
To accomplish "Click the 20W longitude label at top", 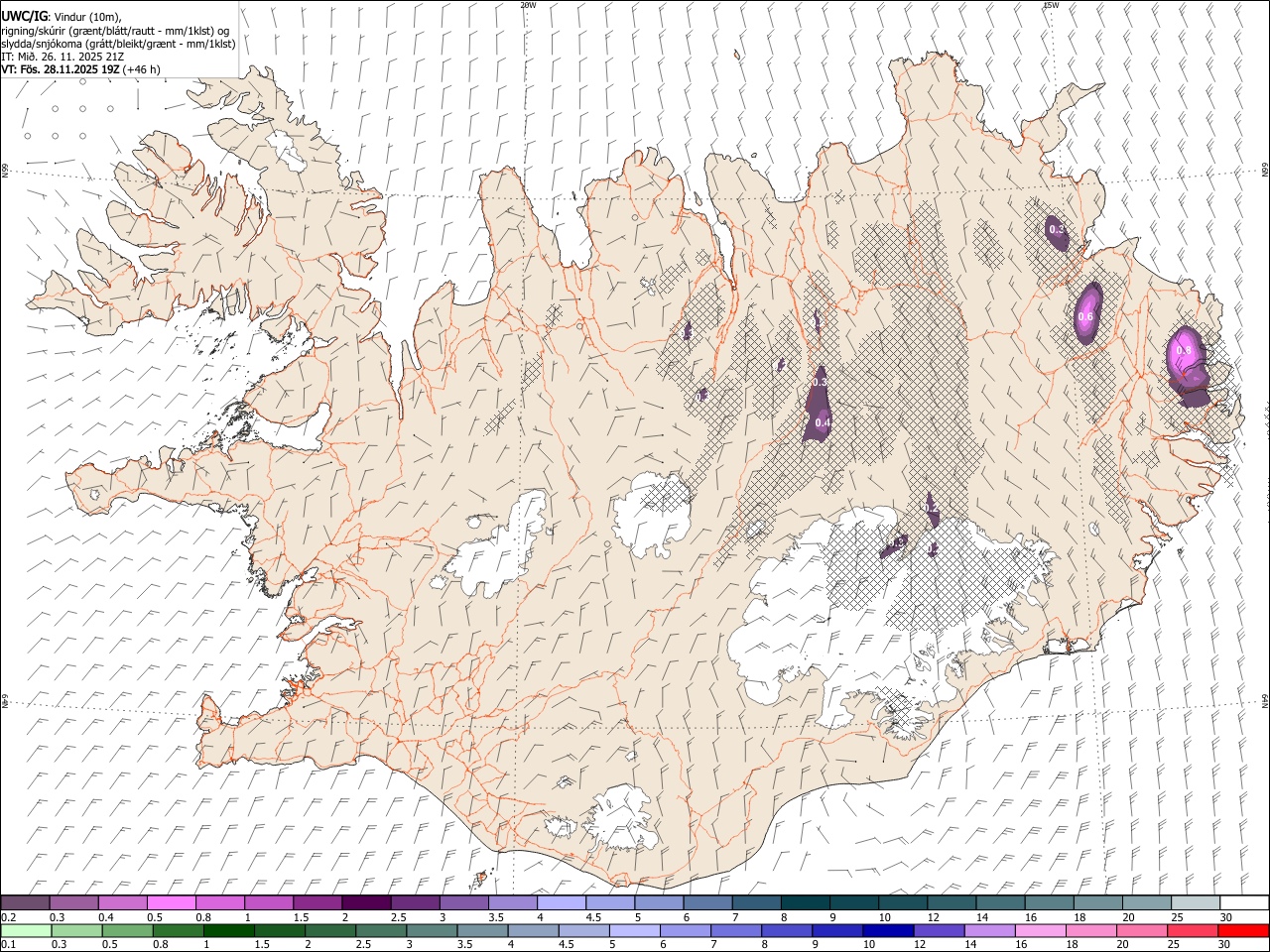I will [528, 5].
